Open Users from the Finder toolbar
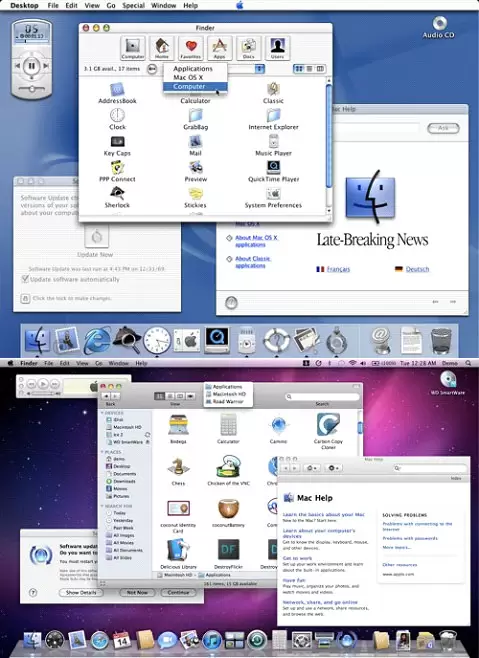The image size is (479, 658). (x=277, y=47)
